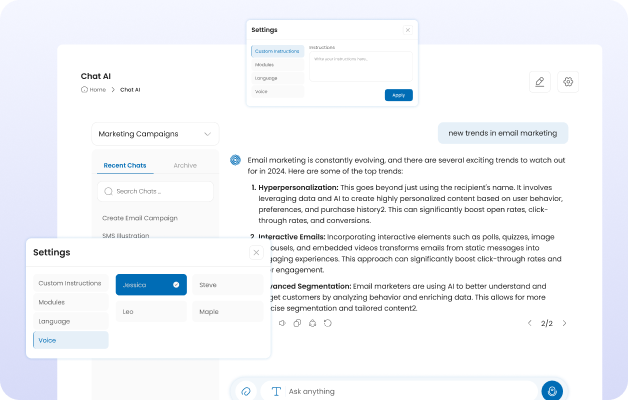Click the text format T icon

pyautogui.click(x=276, y=391)
